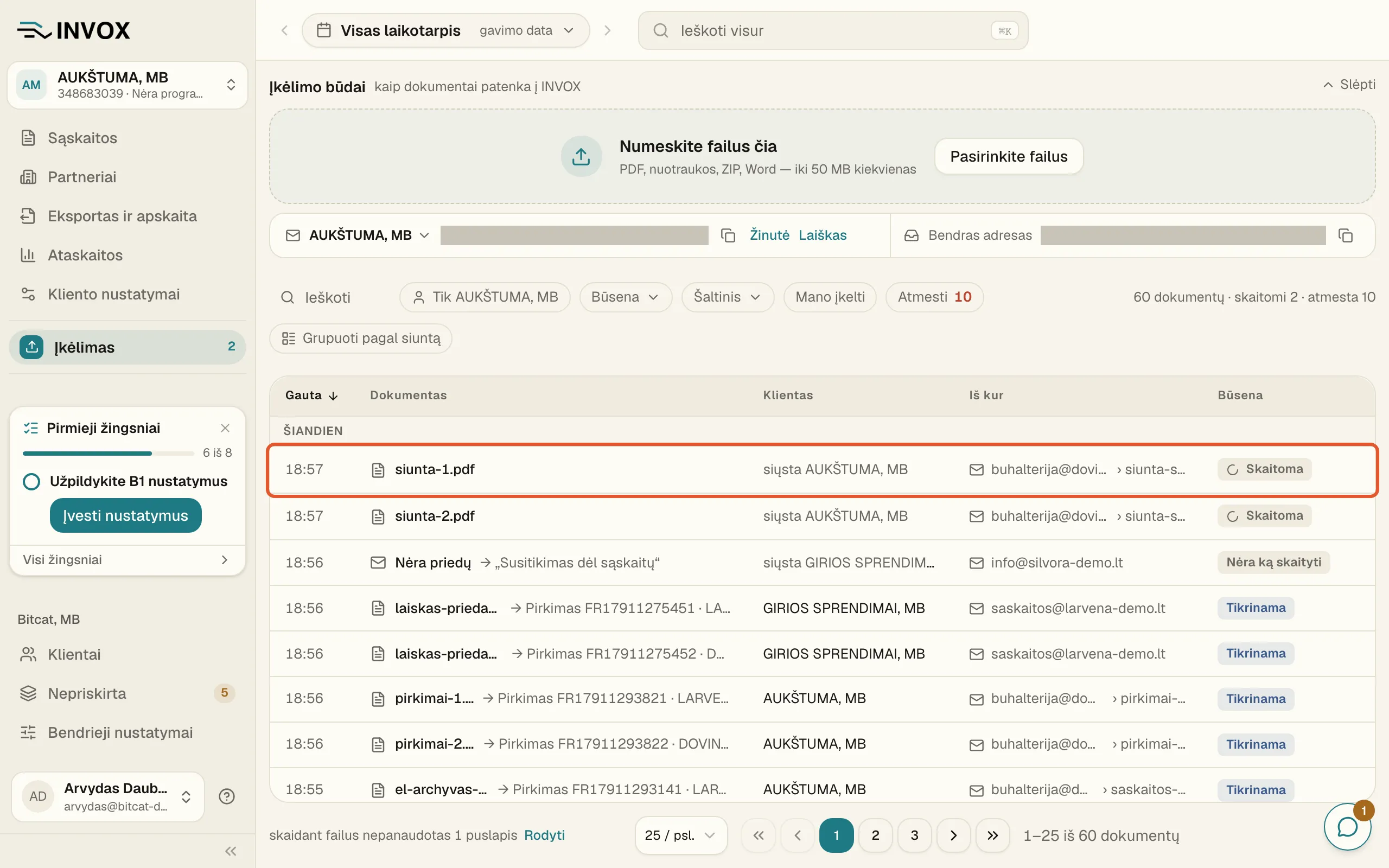1389x868 pixels.
Task: Jump to the last page of documents
Action: tap(992, 835)
